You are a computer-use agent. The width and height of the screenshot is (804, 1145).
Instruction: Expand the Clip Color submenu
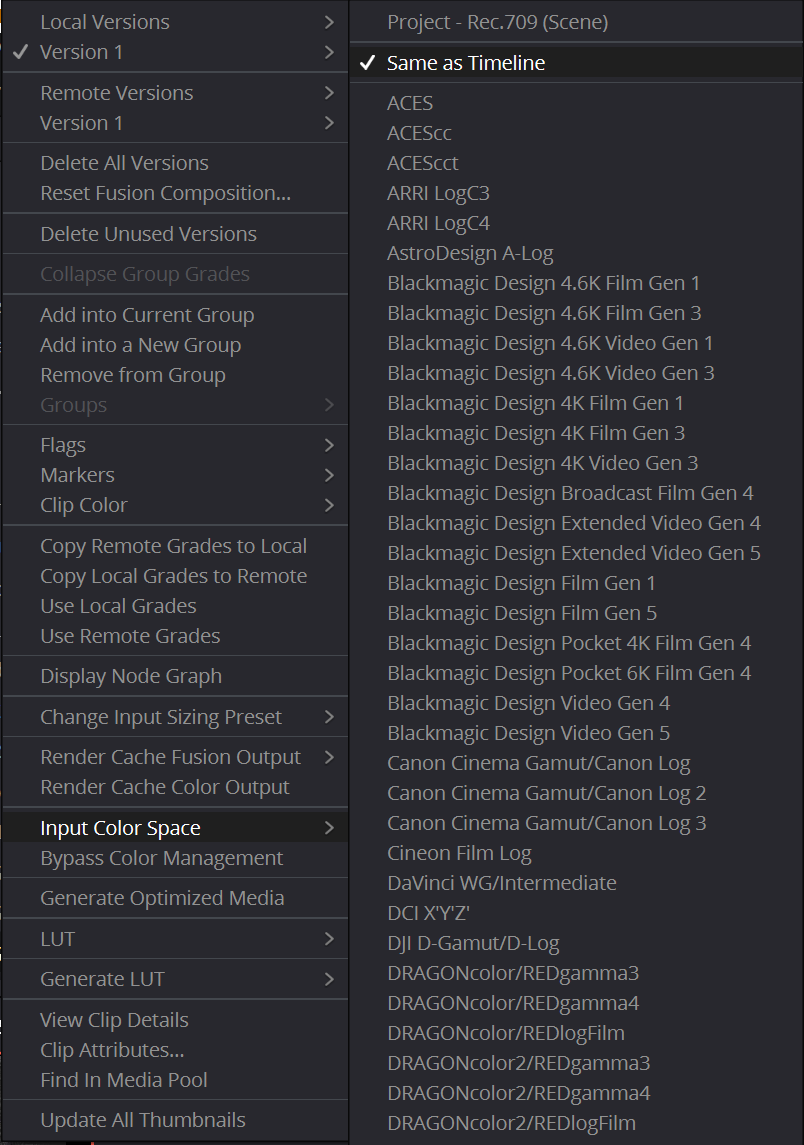click(x=175, y=505)
